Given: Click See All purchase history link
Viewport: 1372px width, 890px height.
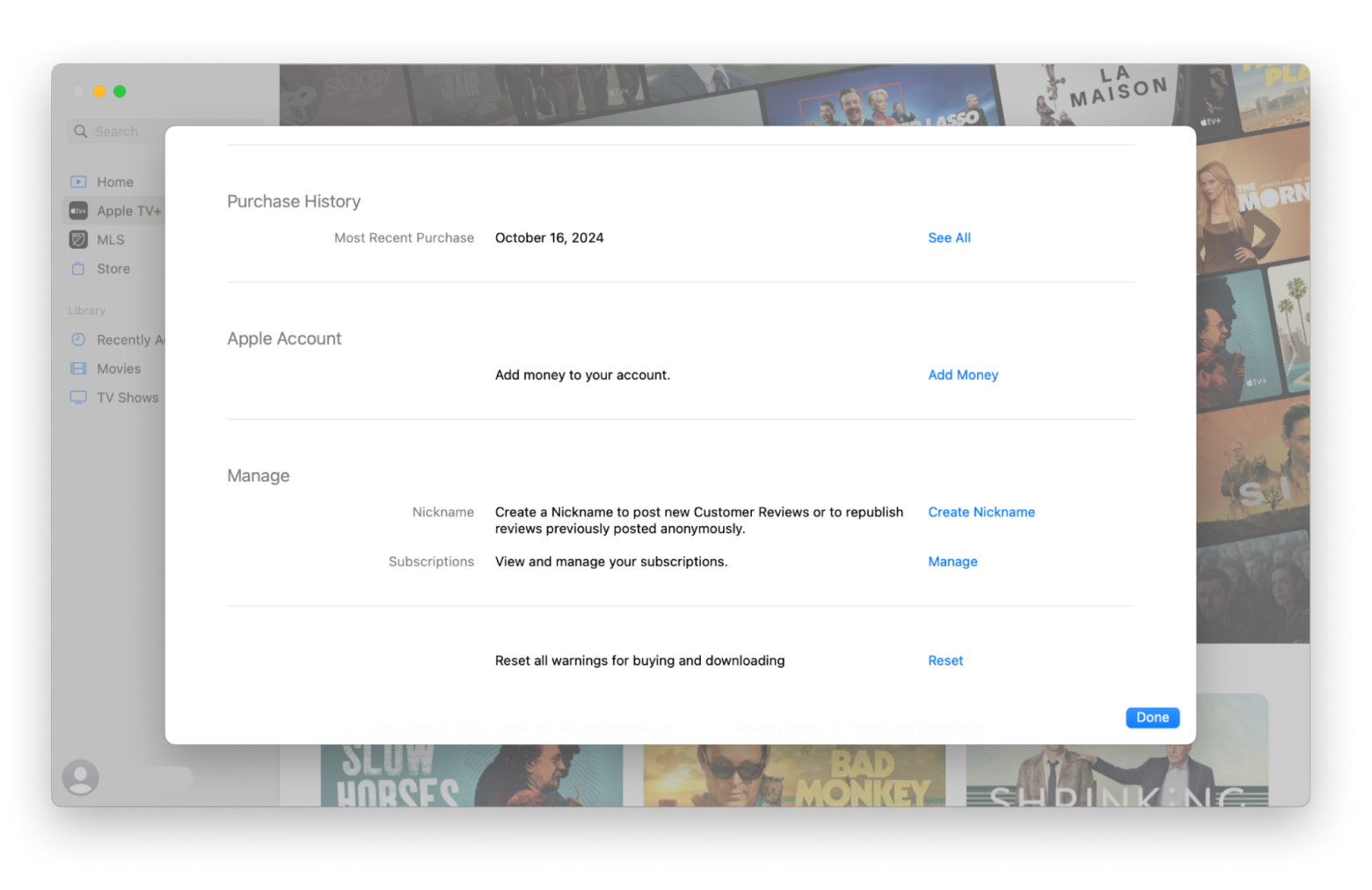Looking at the screenshot, I should pyautogui.click(x=949, y=238).
